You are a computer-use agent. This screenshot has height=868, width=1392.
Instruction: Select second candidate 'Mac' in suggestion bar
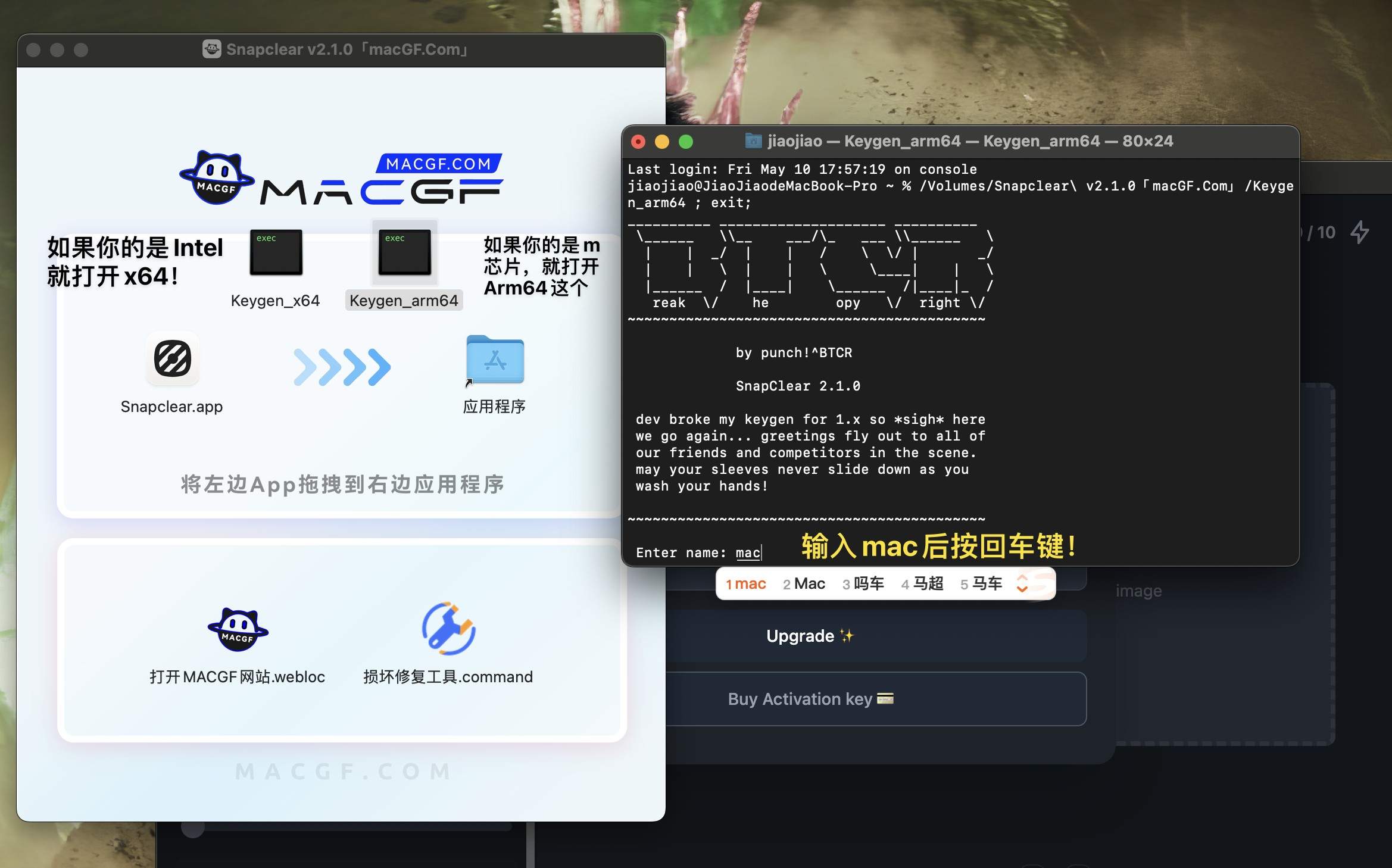(x=804, y=583)
